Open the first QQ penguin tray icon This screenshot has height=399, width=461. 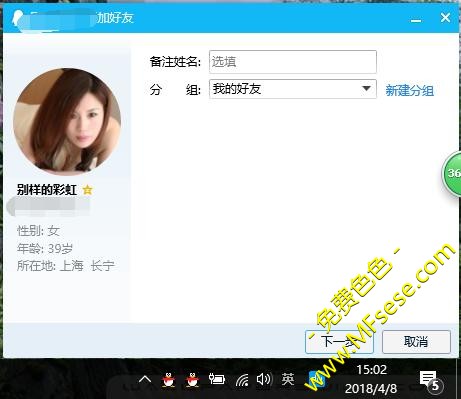tap(168, 380)
